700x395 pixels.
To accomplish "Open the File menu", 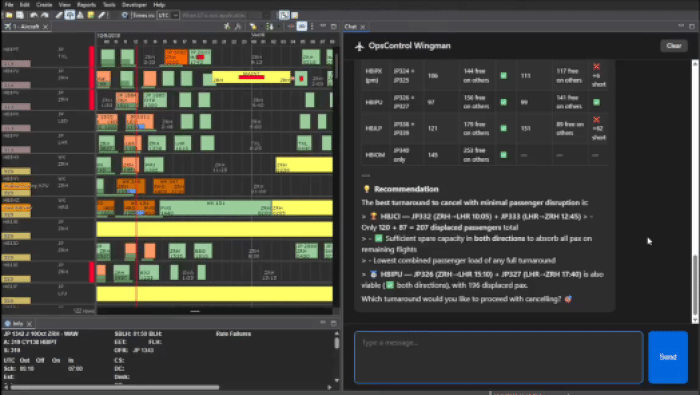I will pyautogui.click(x=9, y=4).
